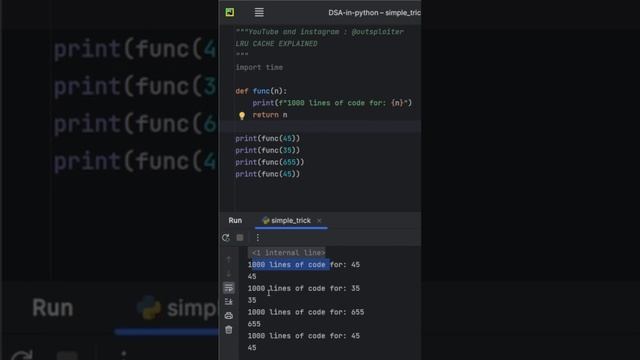The width and height of the screenshot is (640, 360).
Task: Click the 'print(func(35))' line
Action: (267, 150)
